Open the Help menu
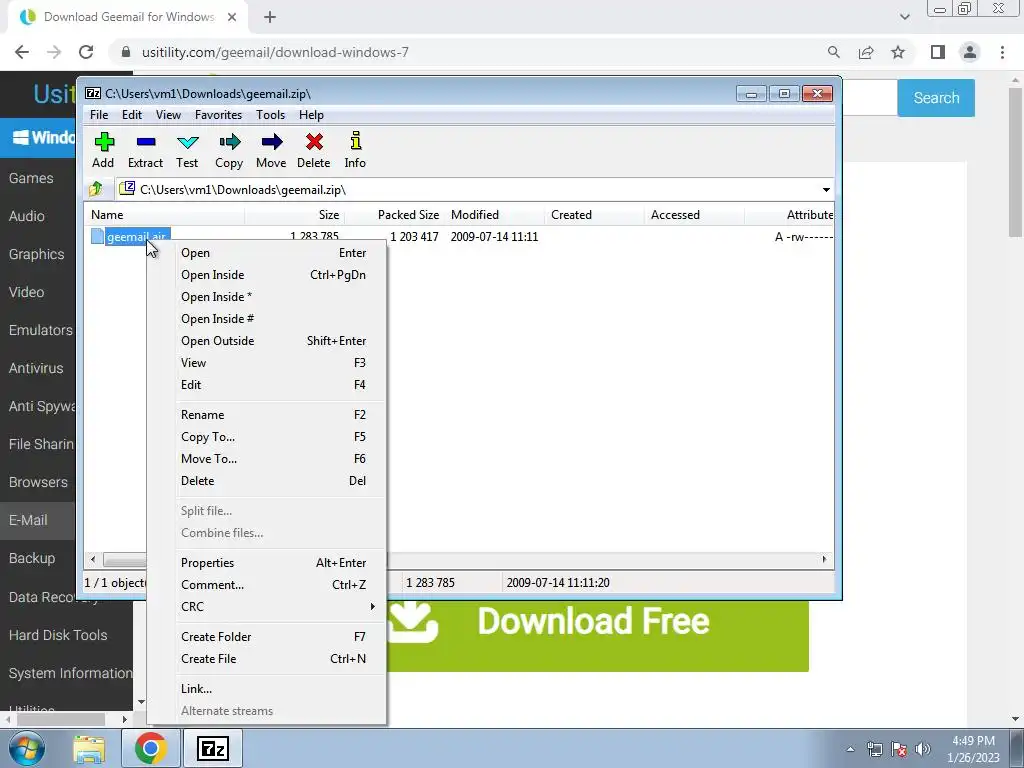Screen dimensions: 1024x768 click(312, 115)
